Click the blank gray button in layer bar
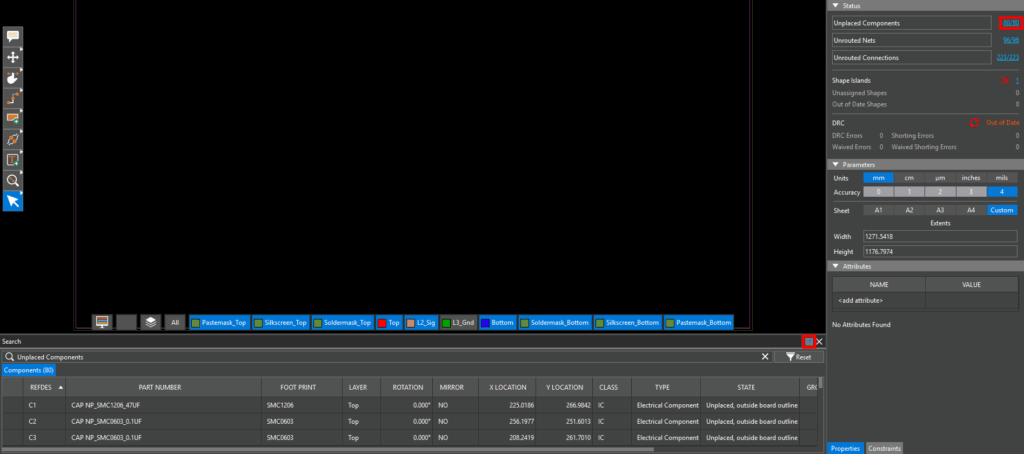Viewport: 1024px width, 454px height. [x=127, y=322]
